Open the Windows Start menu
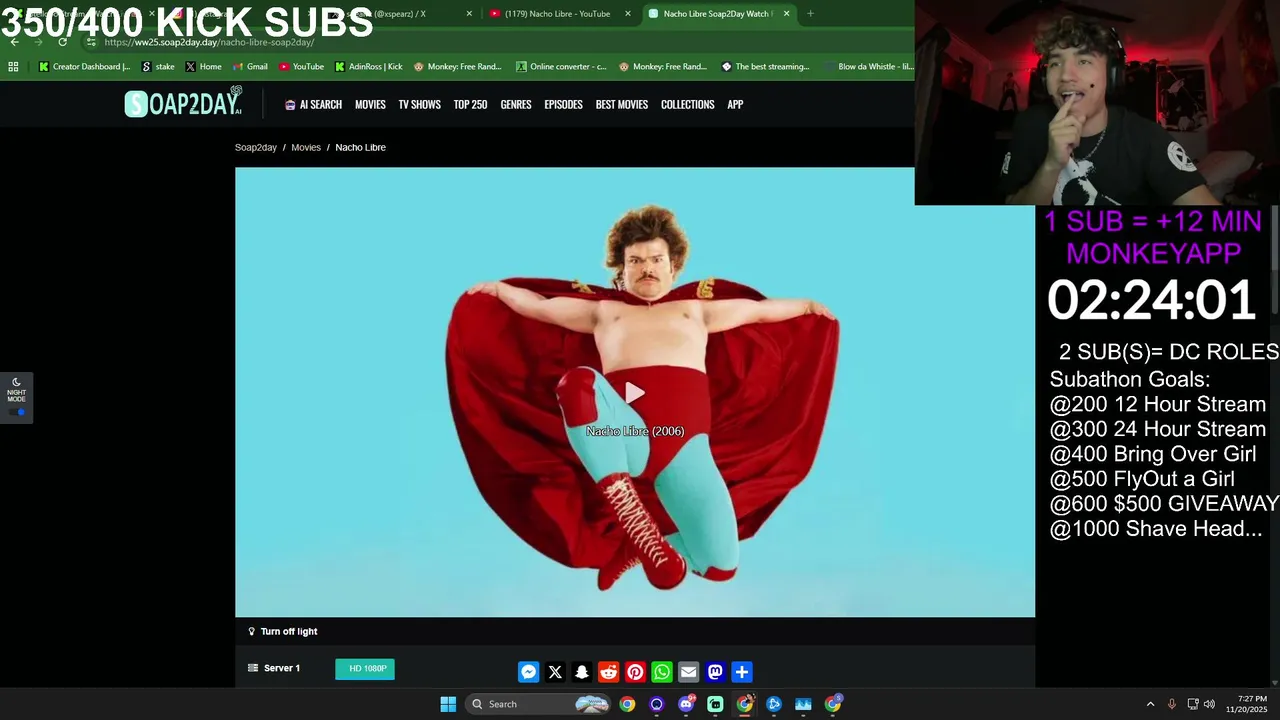Screen dimensions: 1280x720 pos(448,704)
